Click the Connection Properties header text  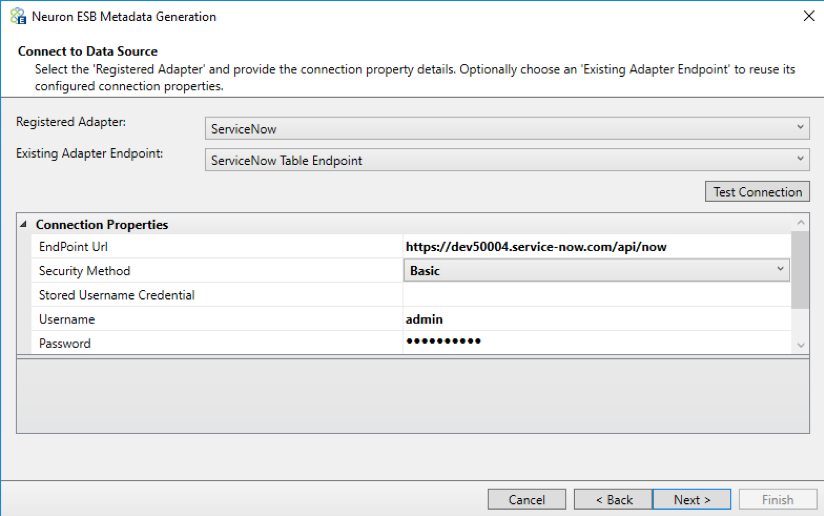click(102, 224)
